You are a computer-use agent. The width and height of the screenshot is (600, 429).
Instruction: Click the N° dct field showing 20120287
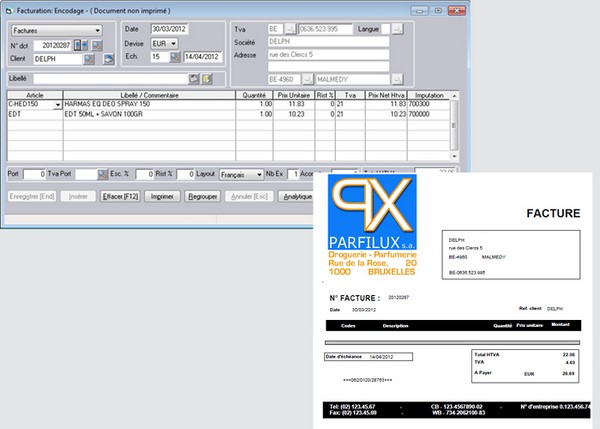click(53, 46)
